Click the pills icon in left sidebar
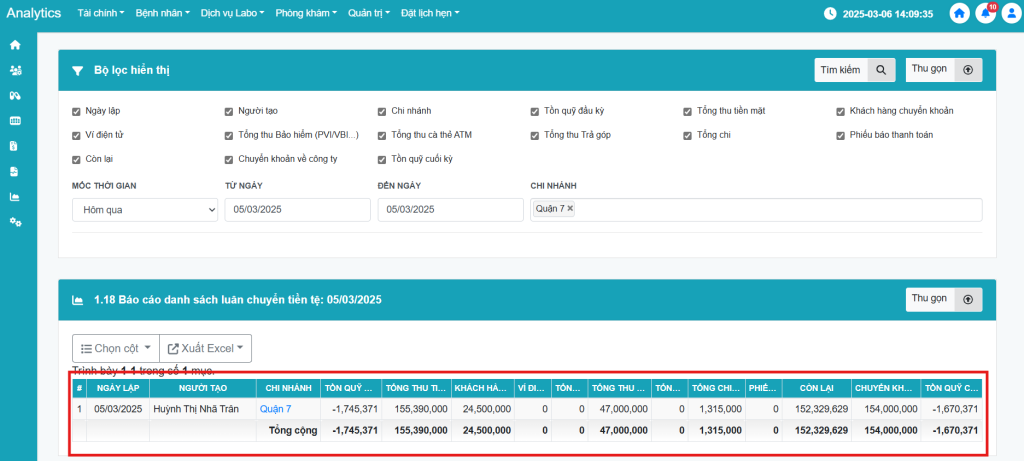Screen dimensions: 1024x461 coord(15,95)
